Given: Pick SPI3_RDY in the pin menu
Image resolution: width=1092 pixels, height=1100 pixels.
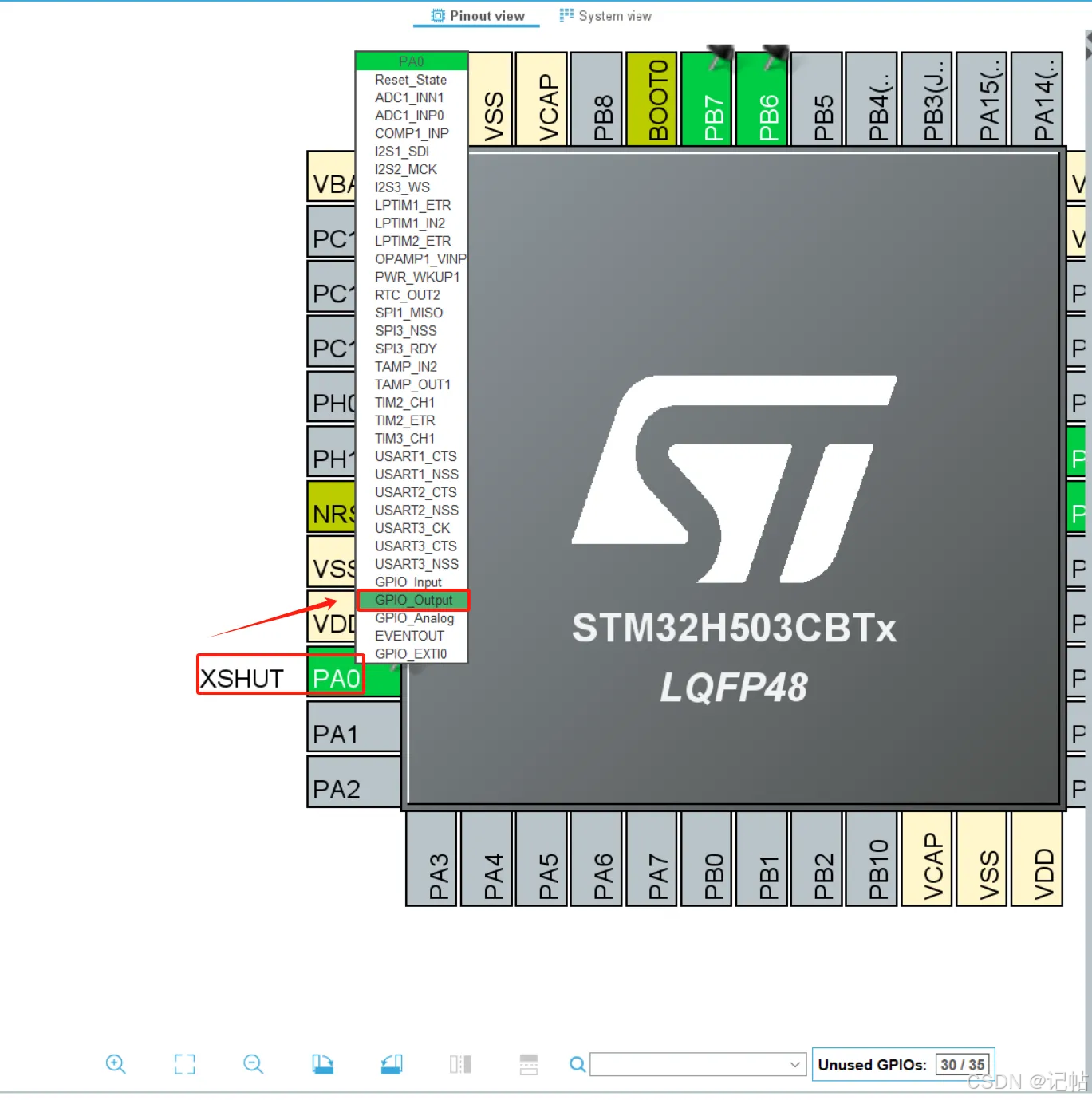Looking at the screenshot, I should (x=411, y=349).
